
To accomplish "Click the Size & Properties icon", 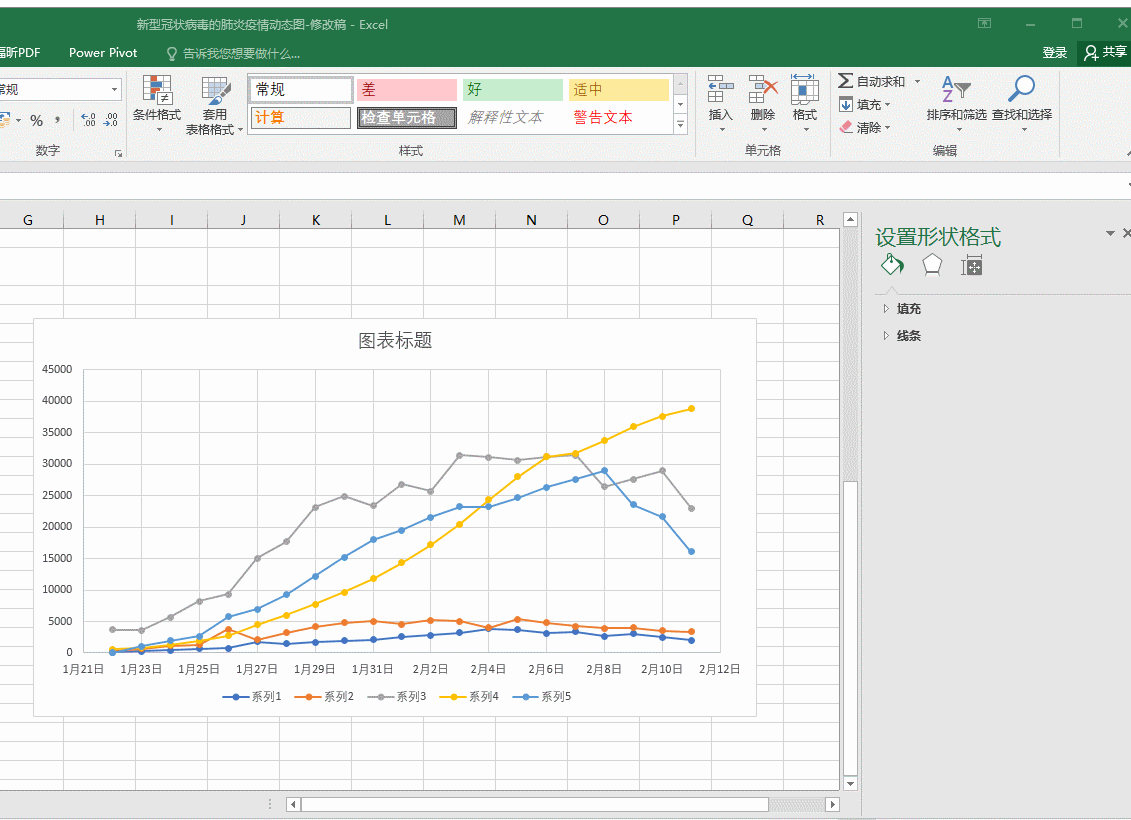I will [x=971, y=264].
